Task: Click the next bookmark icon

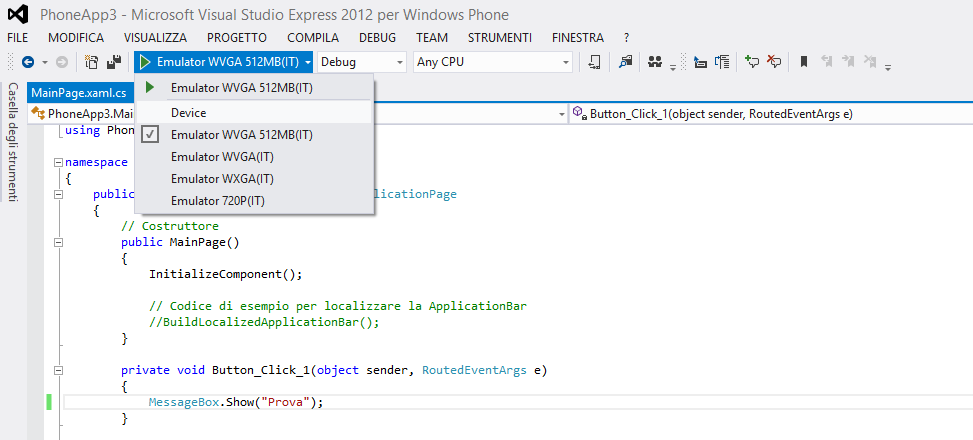Action: click(848, 61)
